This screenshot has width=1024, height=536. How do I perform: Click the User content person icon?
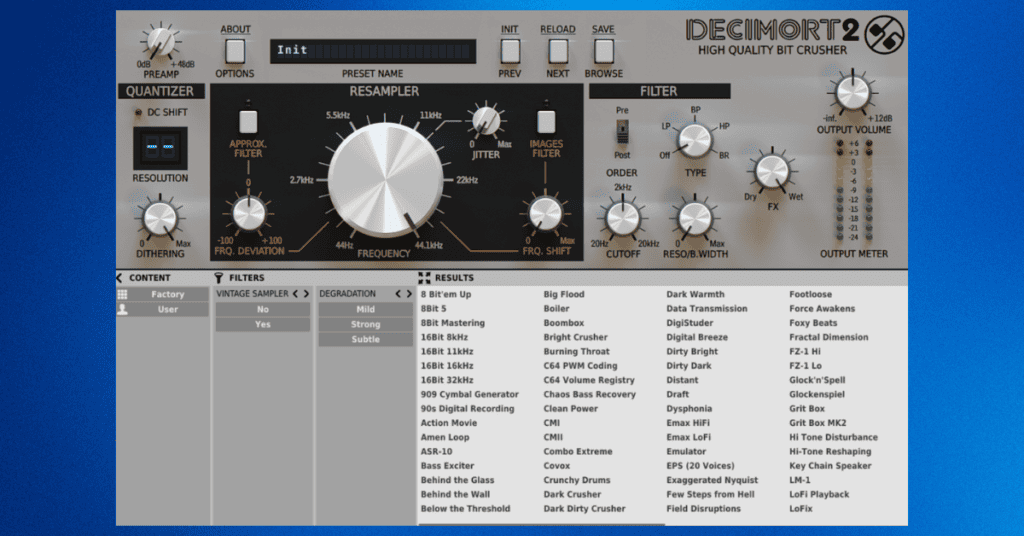tap(123, 310)
